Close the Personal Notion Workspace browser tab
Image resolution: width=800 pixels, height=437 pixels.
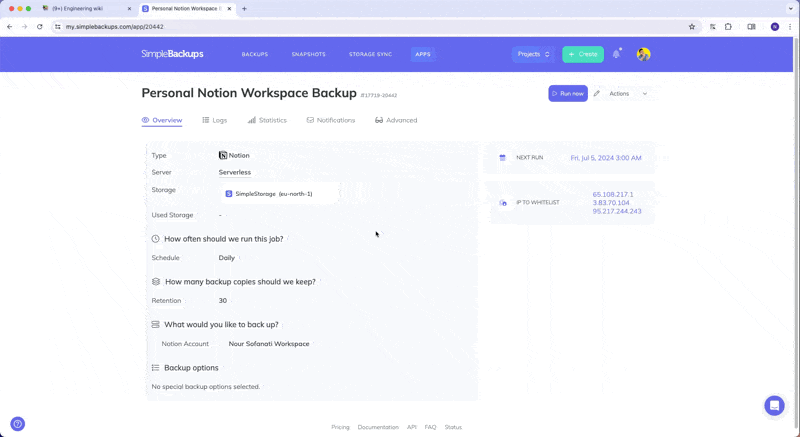coord(230,9)
